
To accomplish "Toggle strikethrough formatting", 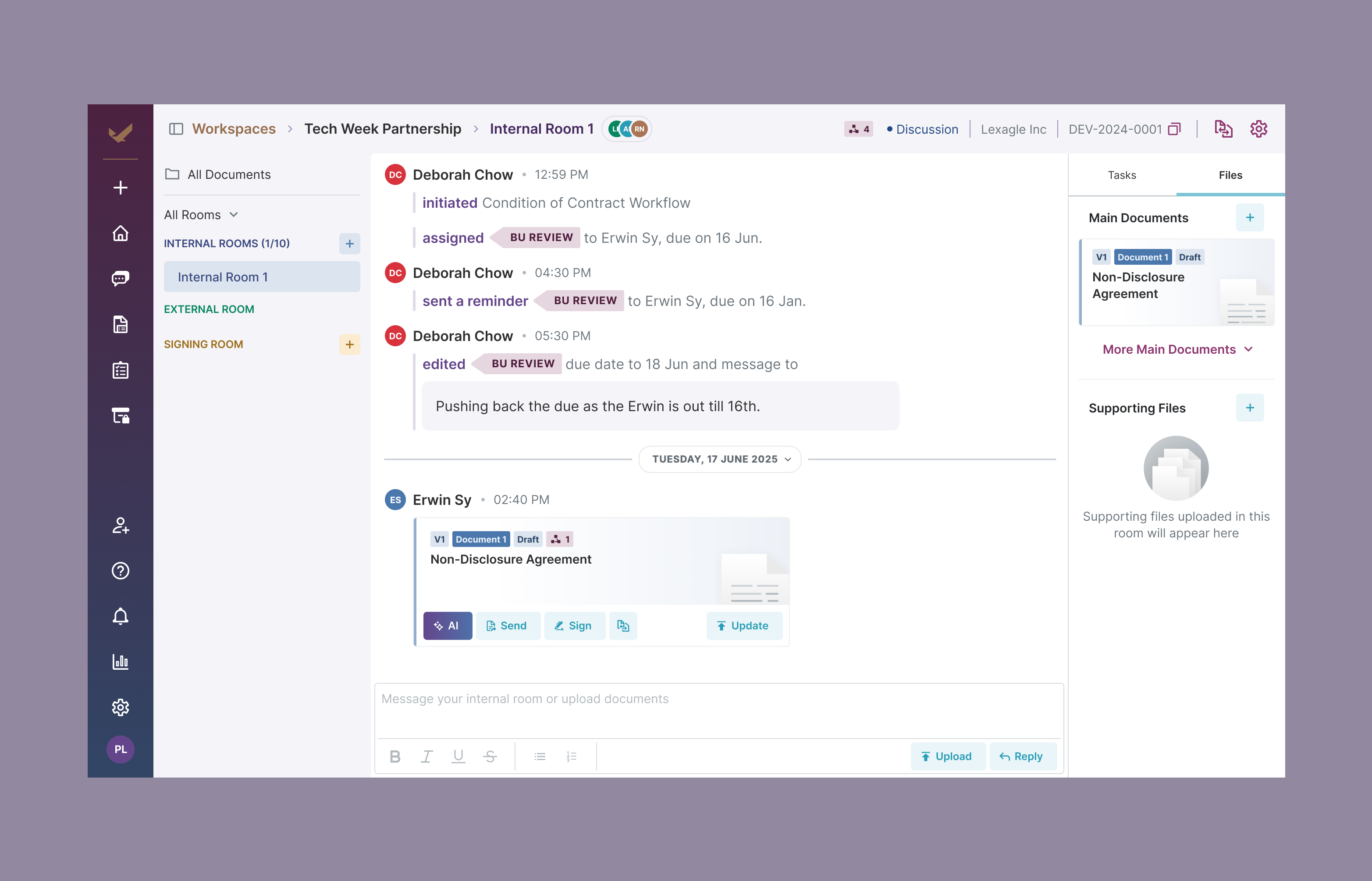I will point(490,756).
